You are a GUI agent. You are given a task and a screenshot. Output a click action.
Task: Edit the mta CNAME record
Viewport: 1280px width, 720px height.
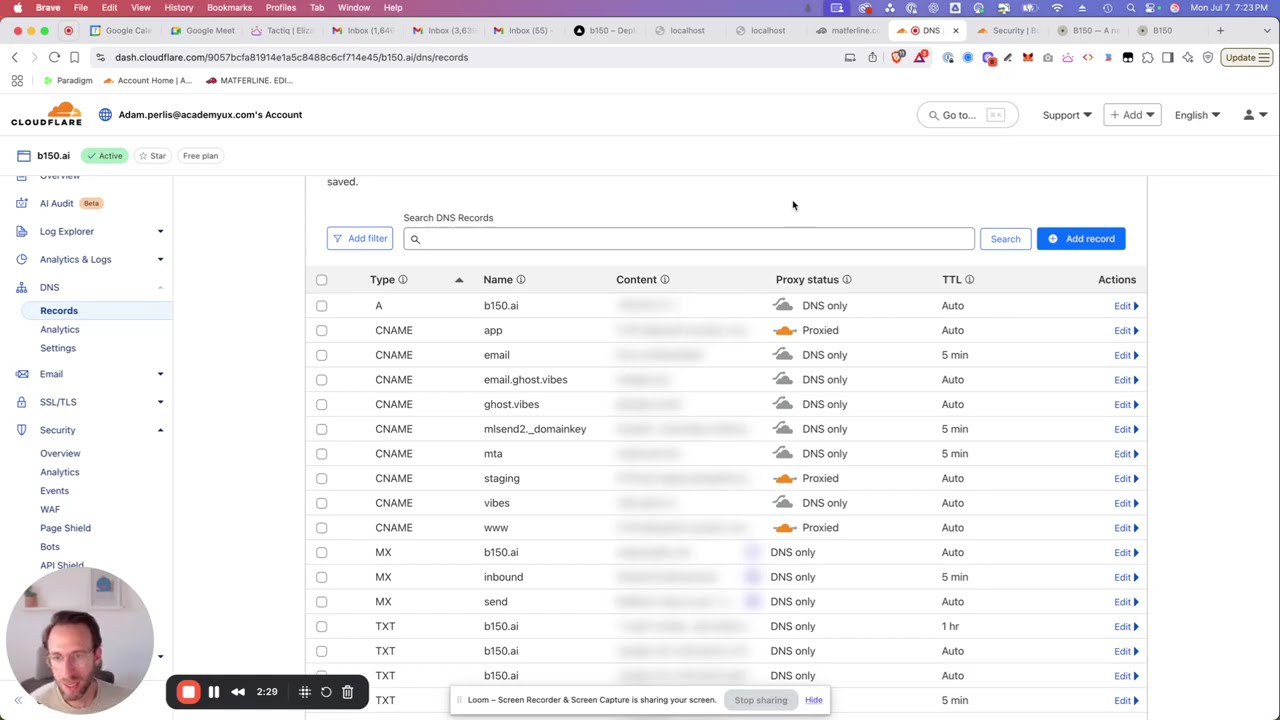[x=1126, y=454]
